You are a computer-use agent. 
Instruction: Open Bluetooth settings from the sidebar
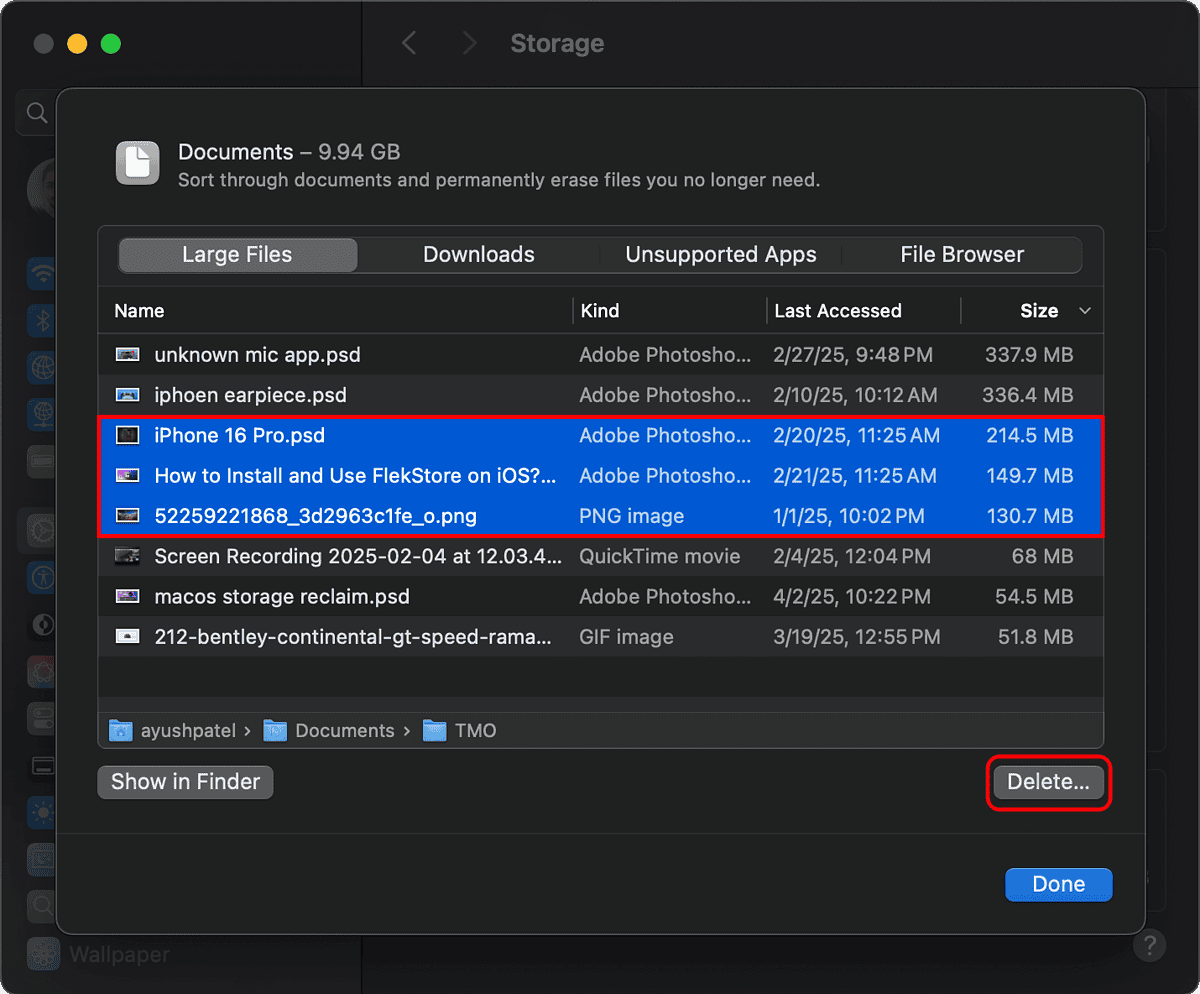(x=42, y=321)
